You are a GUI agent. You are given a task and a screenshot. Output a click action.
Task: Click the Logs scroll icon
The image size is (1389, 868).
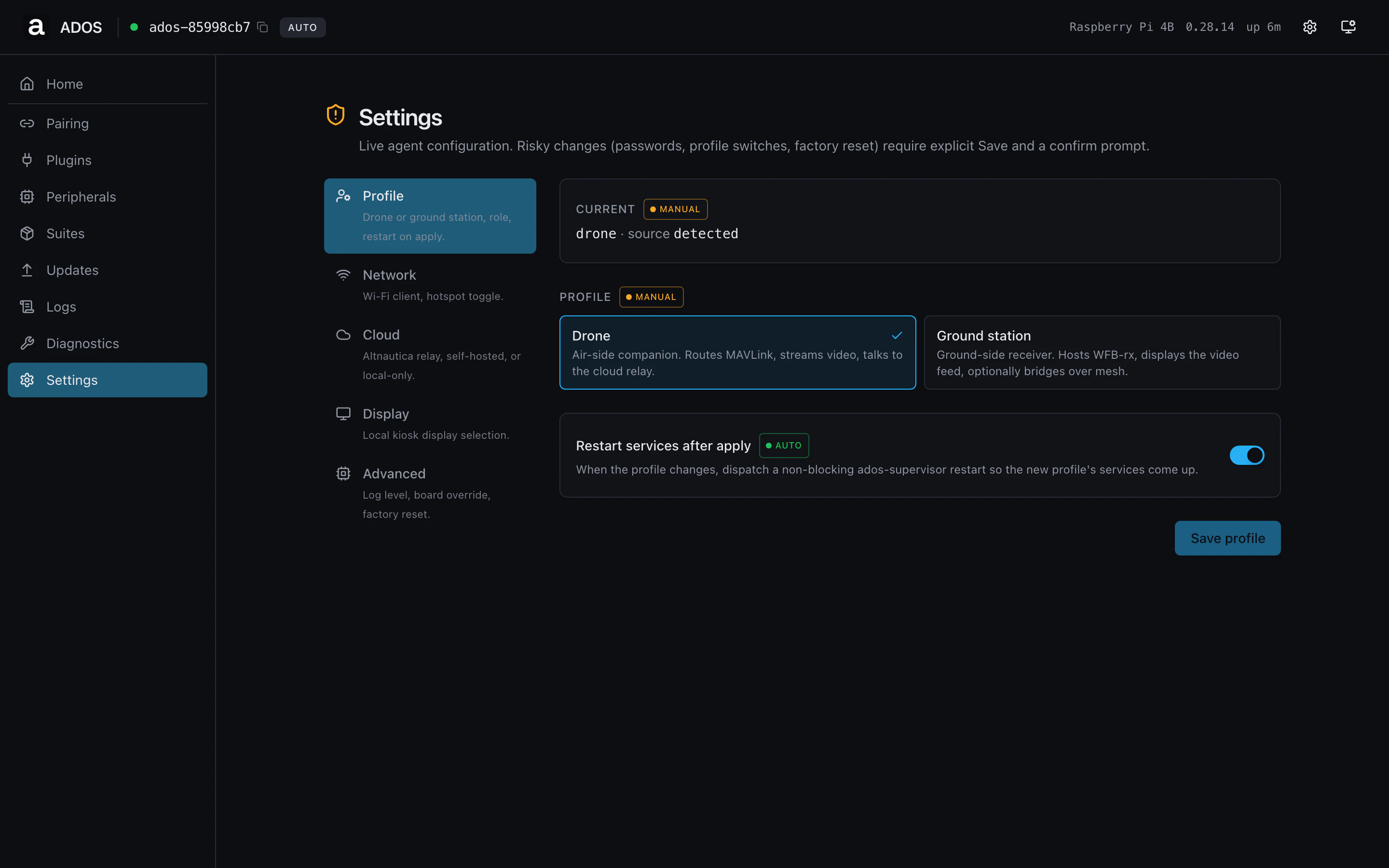pos(27,307)
